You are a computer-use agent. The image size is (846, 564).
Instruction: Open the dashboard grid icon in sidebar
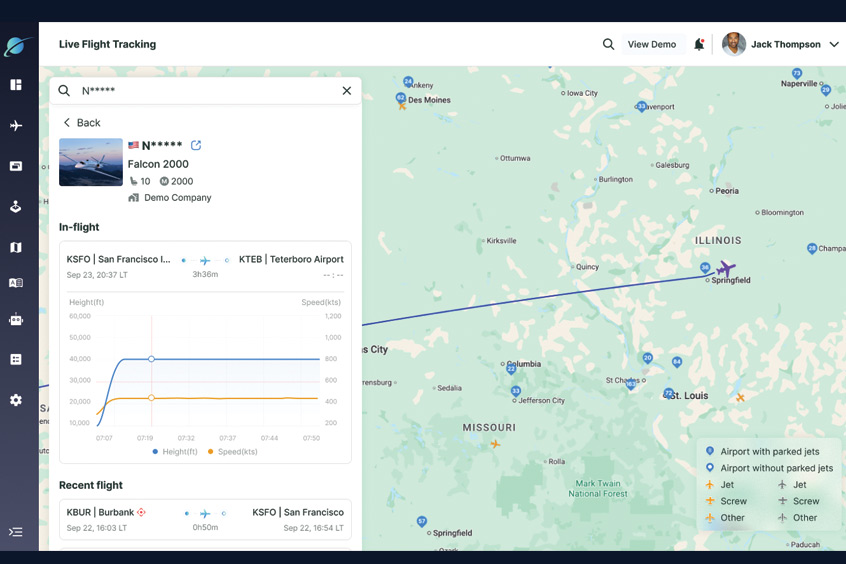point(16,85)
